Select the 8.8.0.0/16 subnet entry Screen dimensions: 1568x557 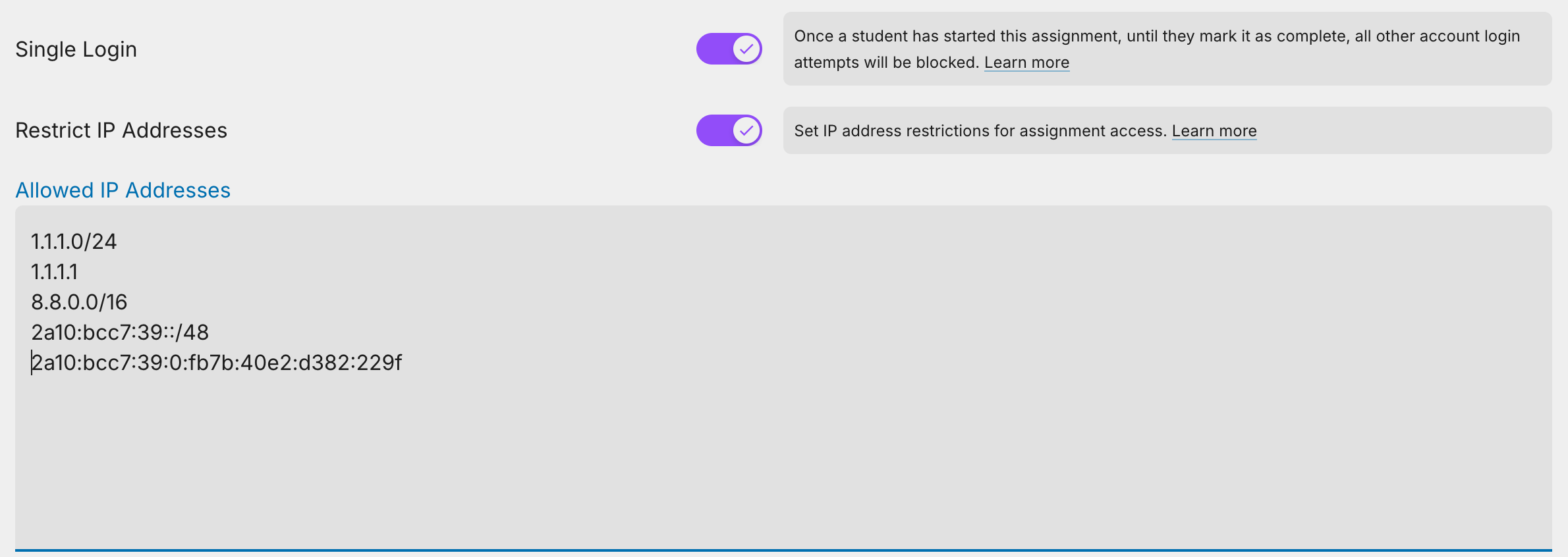coord(80,302)
